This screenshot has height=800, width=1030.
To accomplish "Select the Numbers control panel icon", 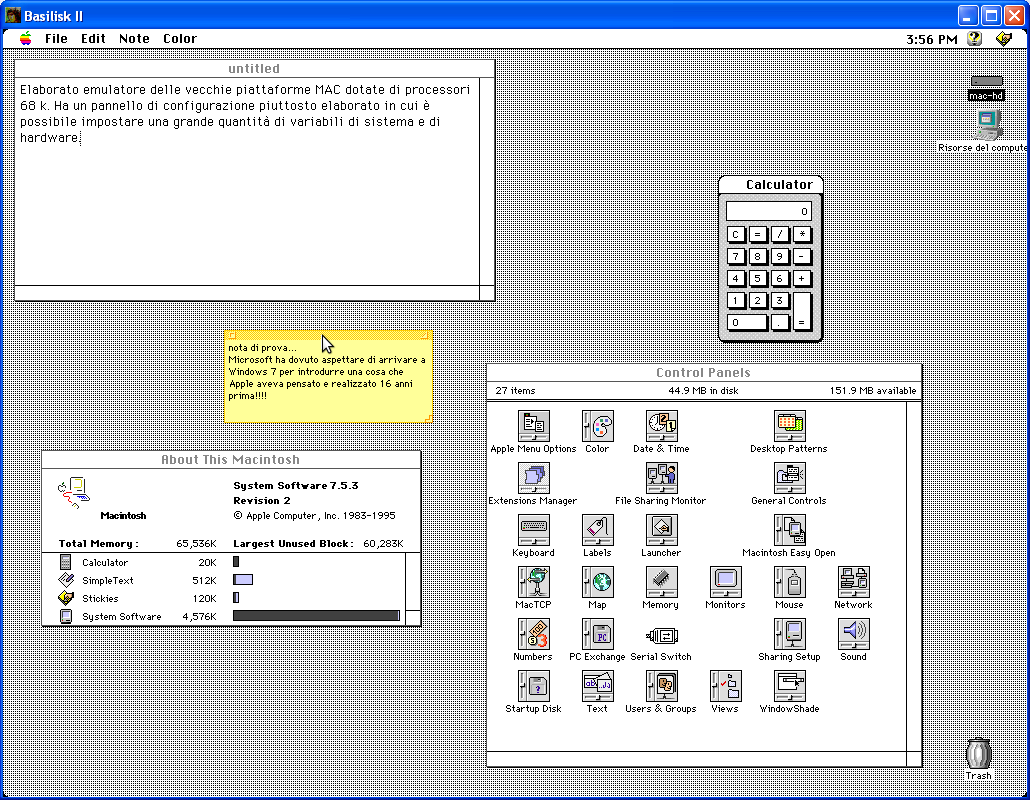I will (x=533, y=633).
